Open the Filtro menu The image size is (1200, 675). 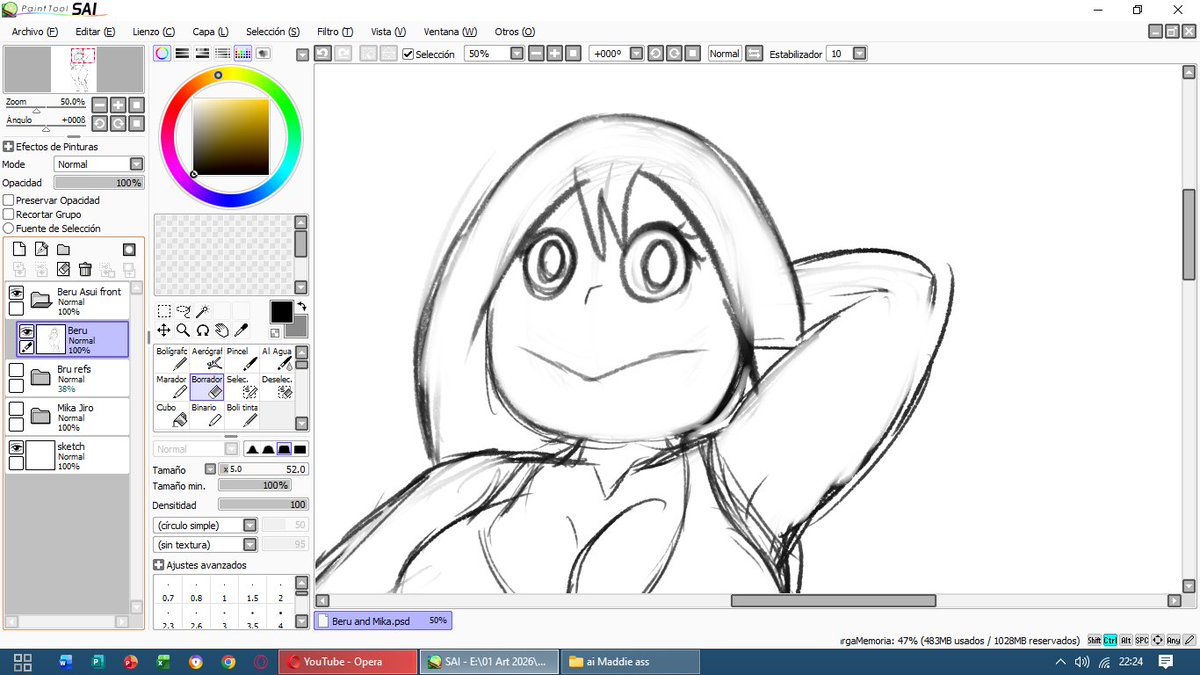334,31
